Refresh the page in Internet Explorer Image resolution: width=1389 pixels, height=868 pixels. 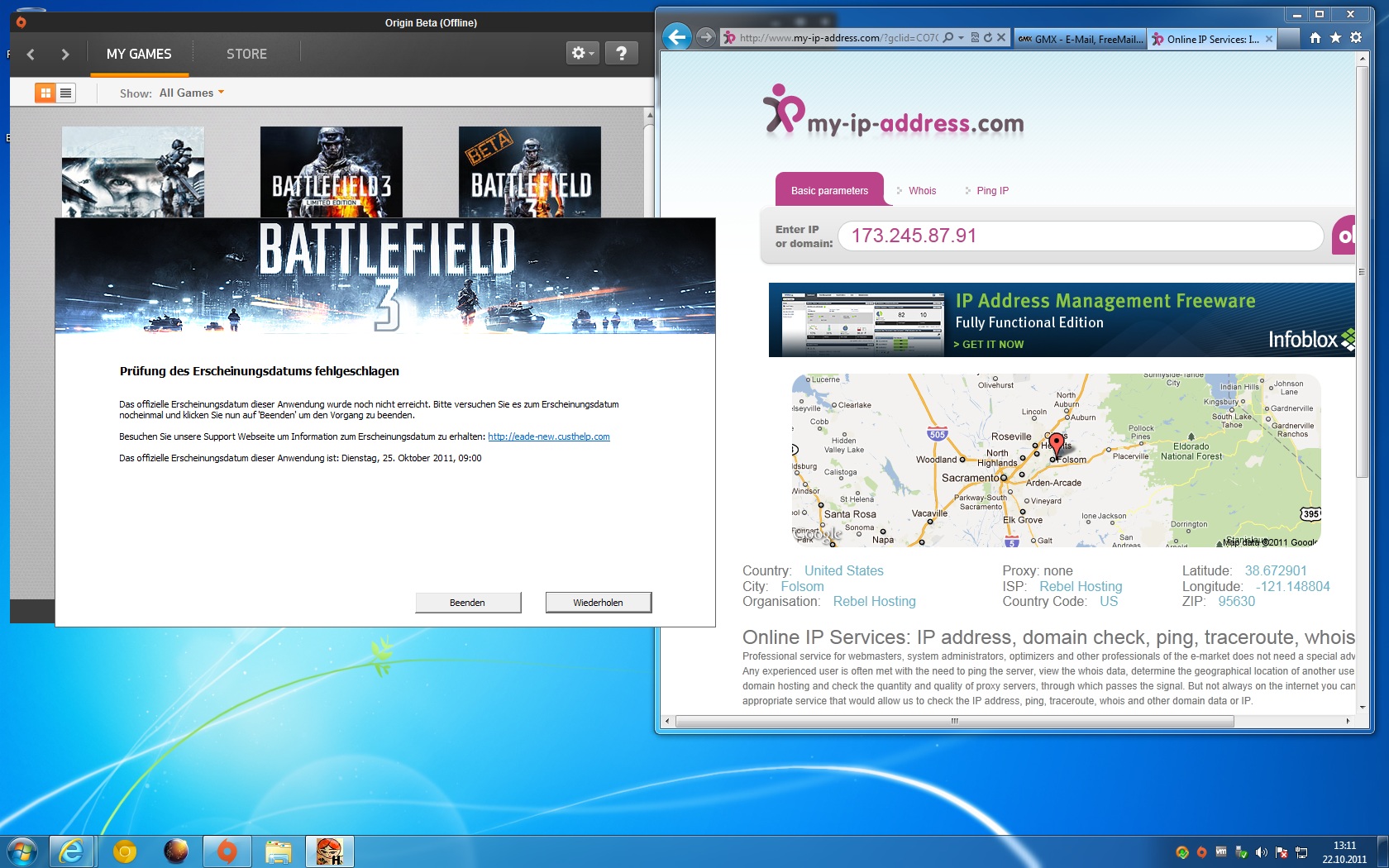[987, 37]
